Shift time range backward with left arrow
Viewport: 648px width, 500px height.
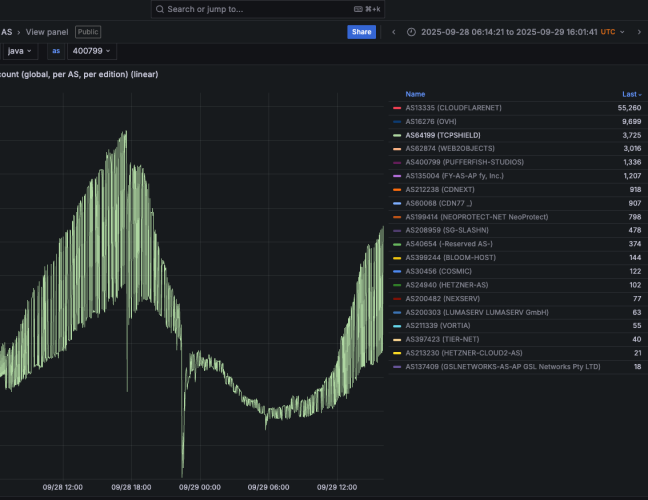click(x=393, y=32)
